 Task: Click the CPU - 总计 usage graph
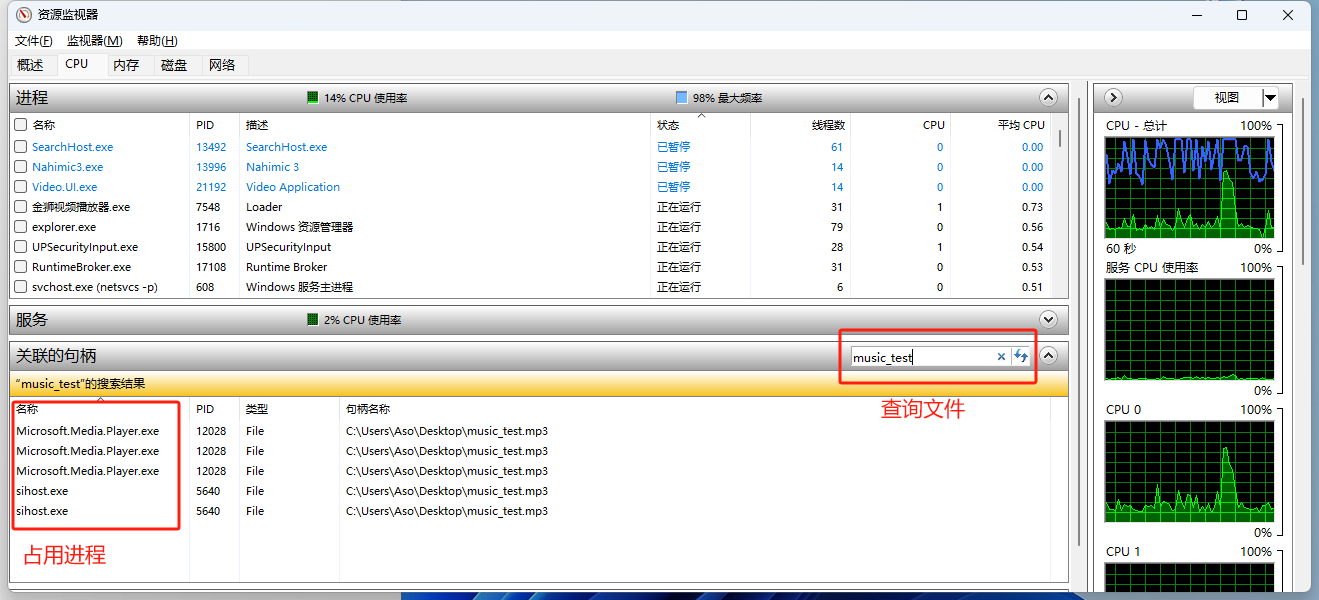(x=1189, y=188)
